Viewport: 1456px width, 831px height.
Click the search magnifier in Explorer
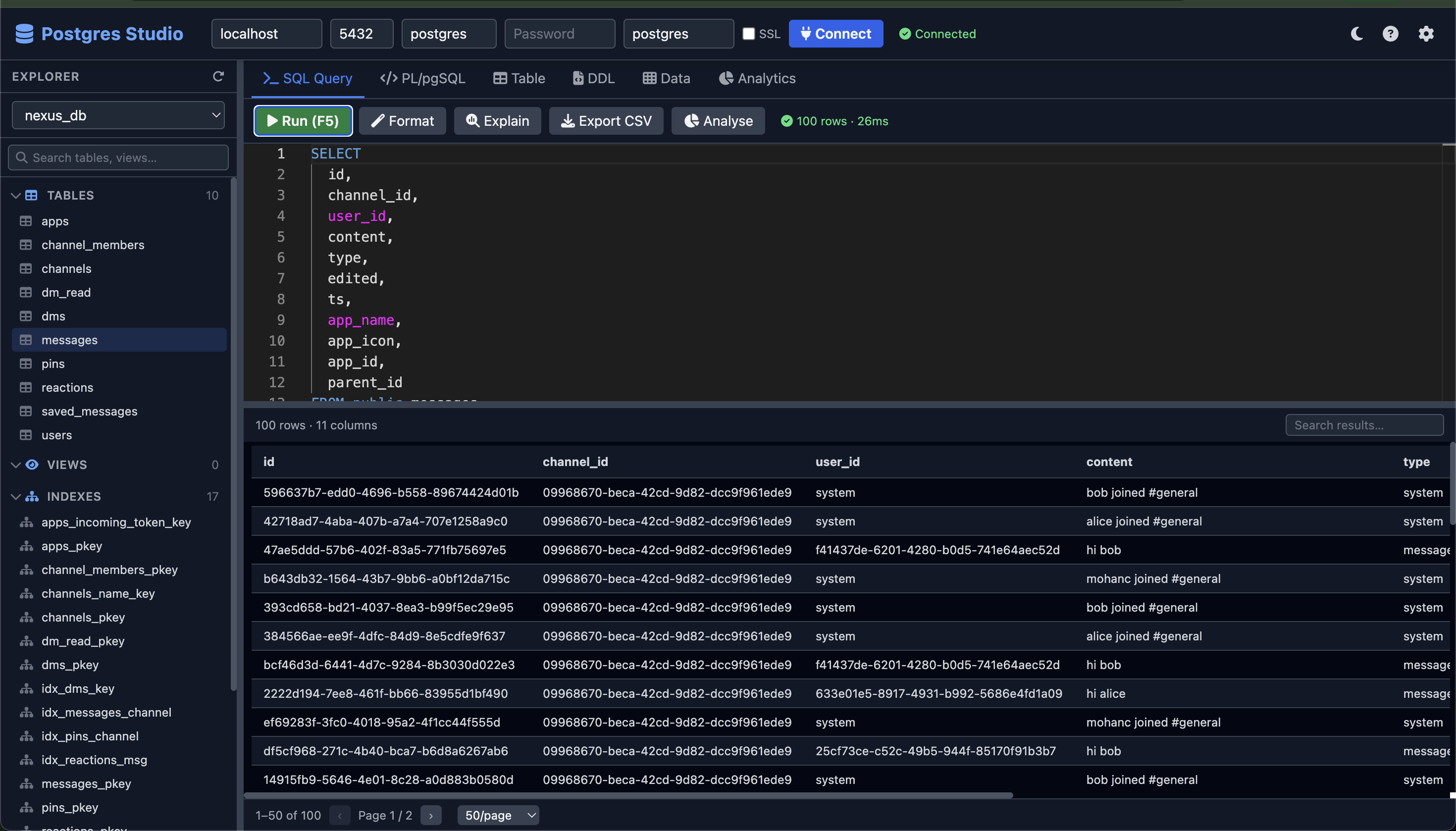[x=22, y=157]
